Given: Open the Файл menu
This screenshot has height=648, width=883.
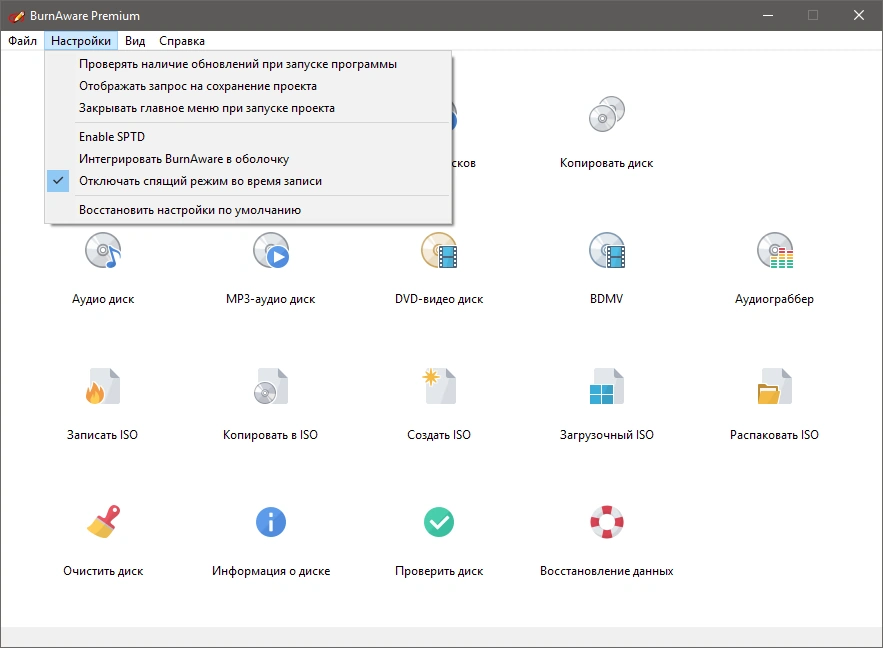Looking at the screenshot, I should (23, 41).
